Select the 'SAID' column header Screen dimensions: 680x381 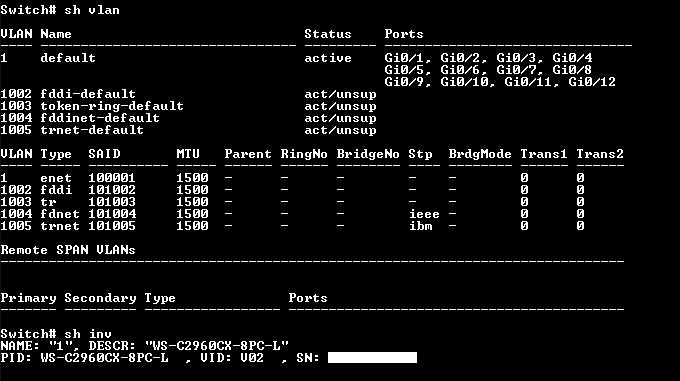105,154
